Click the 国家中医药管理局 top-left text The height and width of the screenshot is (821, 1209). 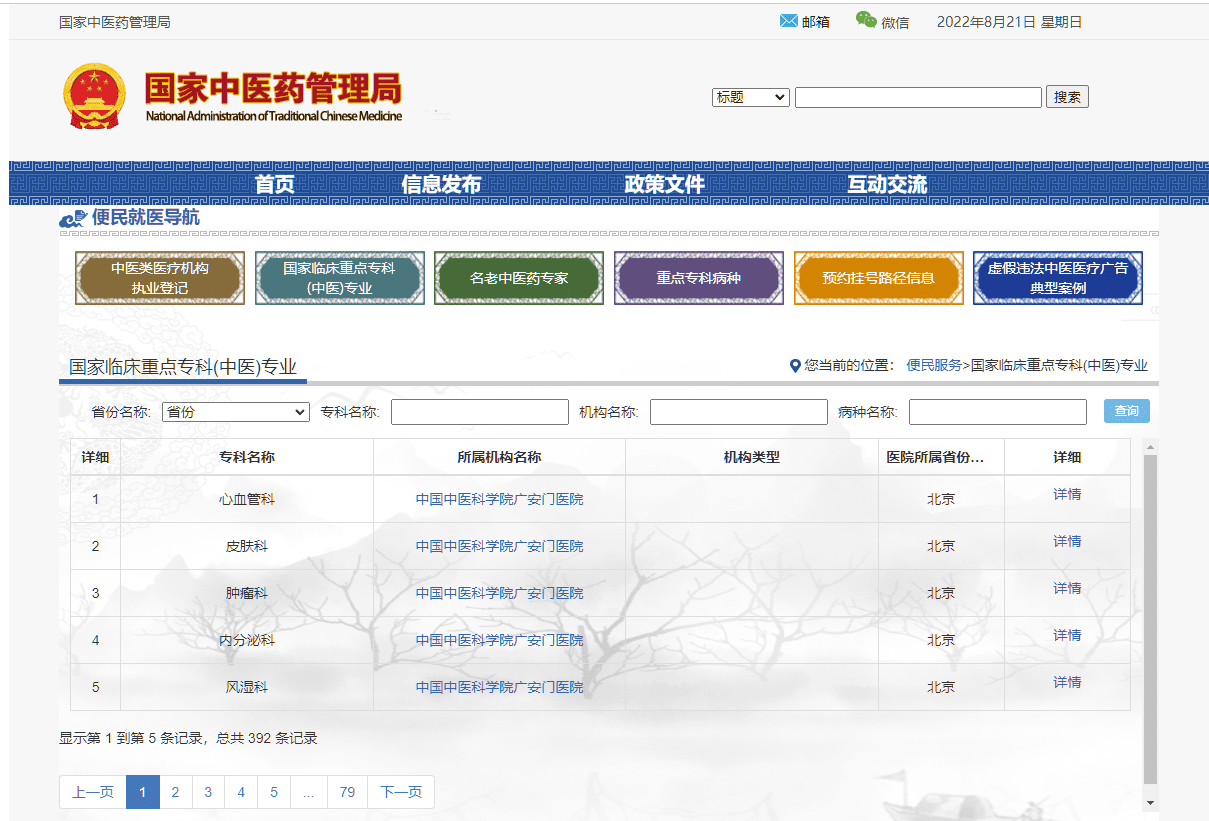[115, 21]
